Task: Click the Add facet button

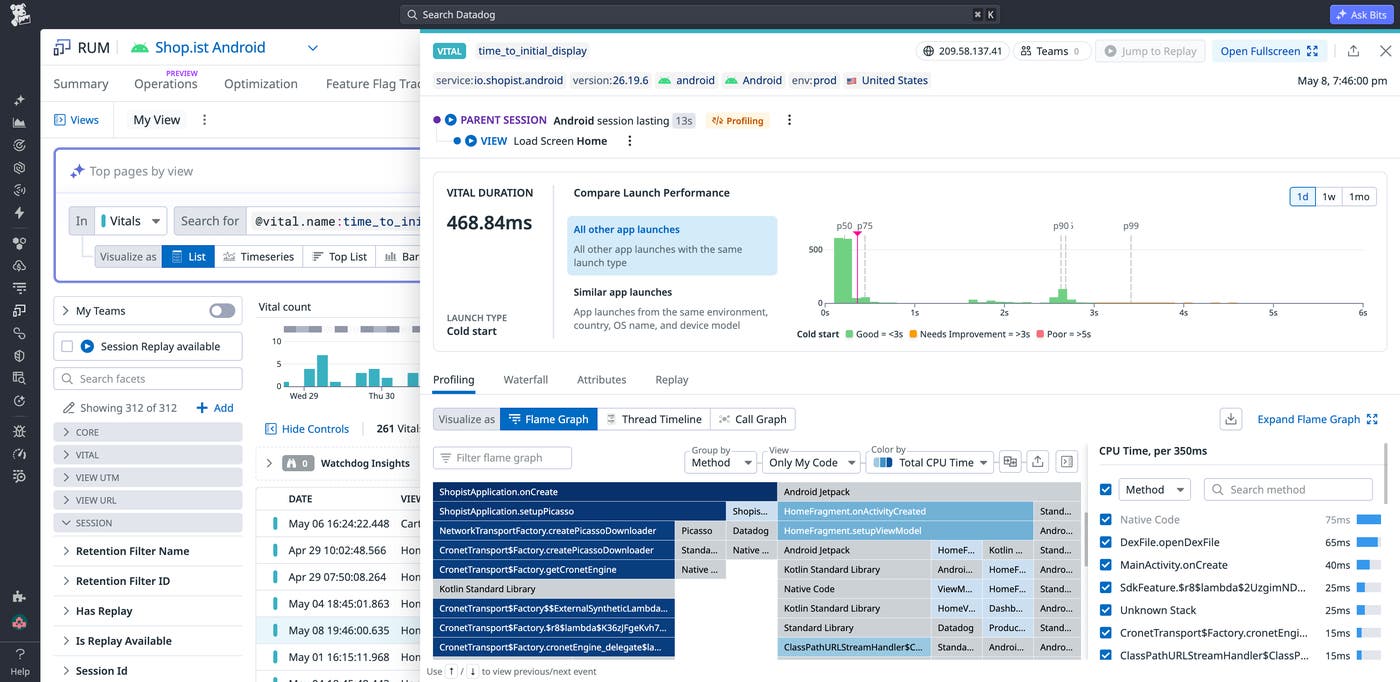Action: (x=215, y=408)
